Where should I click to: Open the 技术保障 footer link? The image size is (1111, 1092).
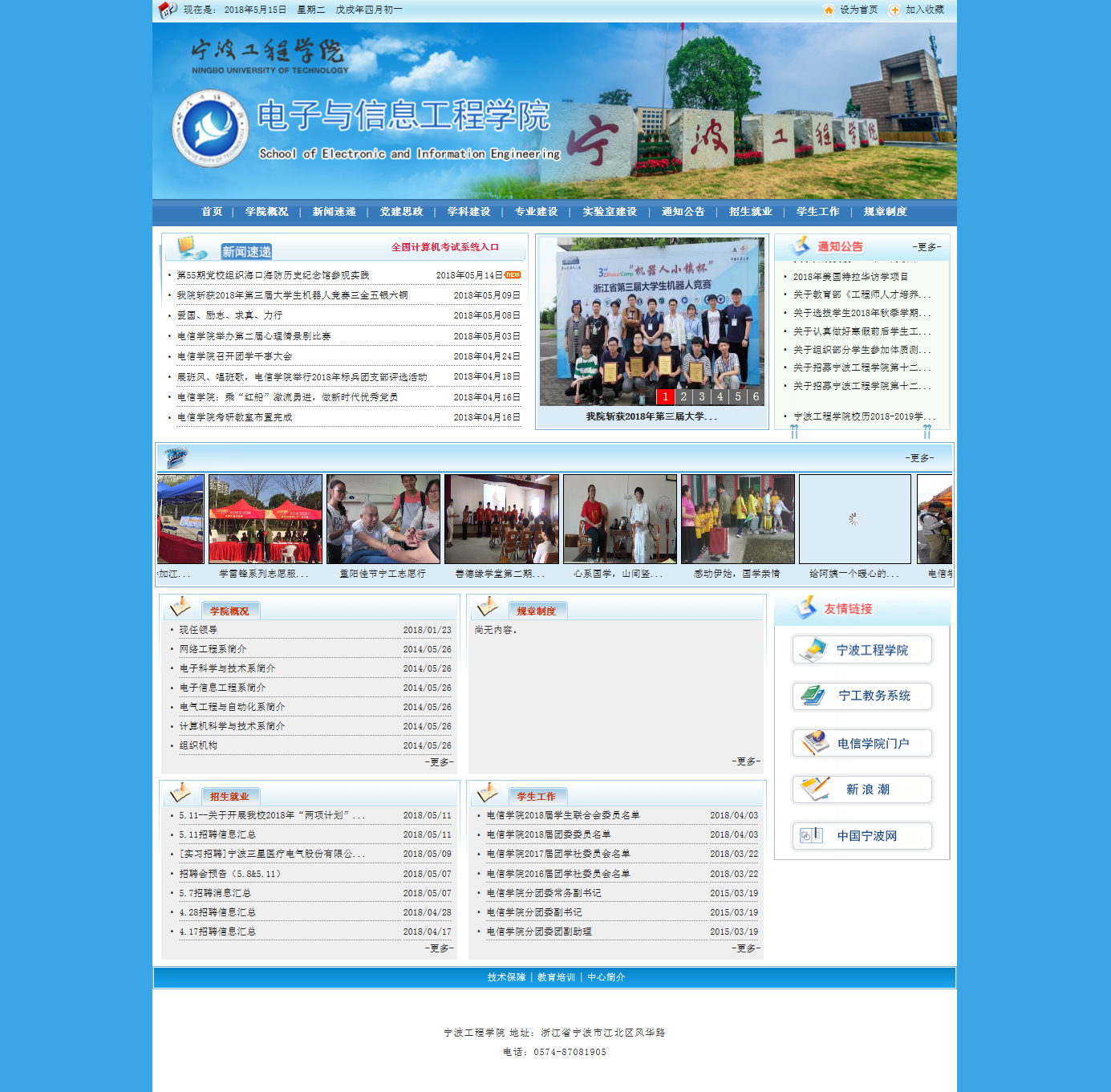(506, 977)
